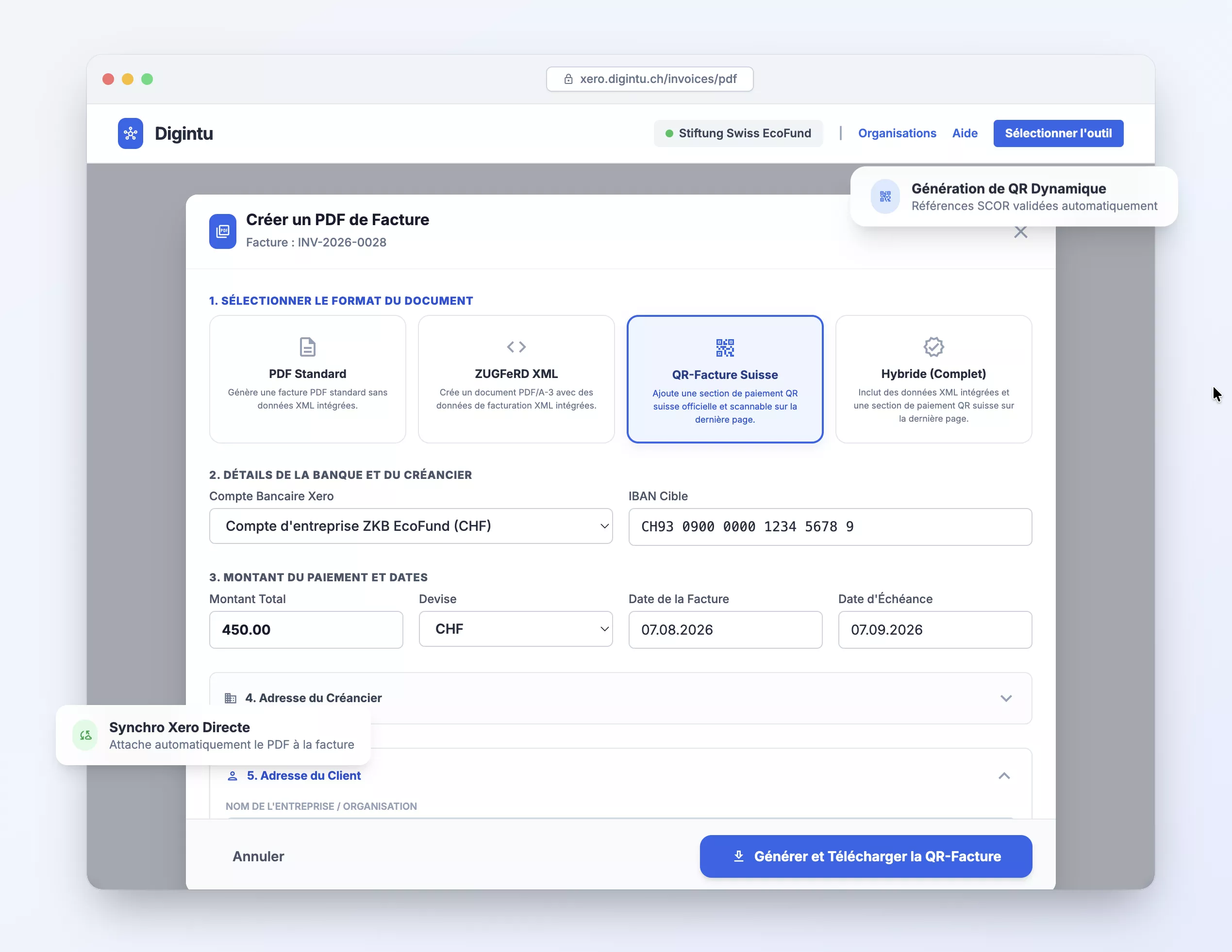Screen dimensions: 1232x952
Task: Click the Date de la Facture field
Action: coord(725,630)
